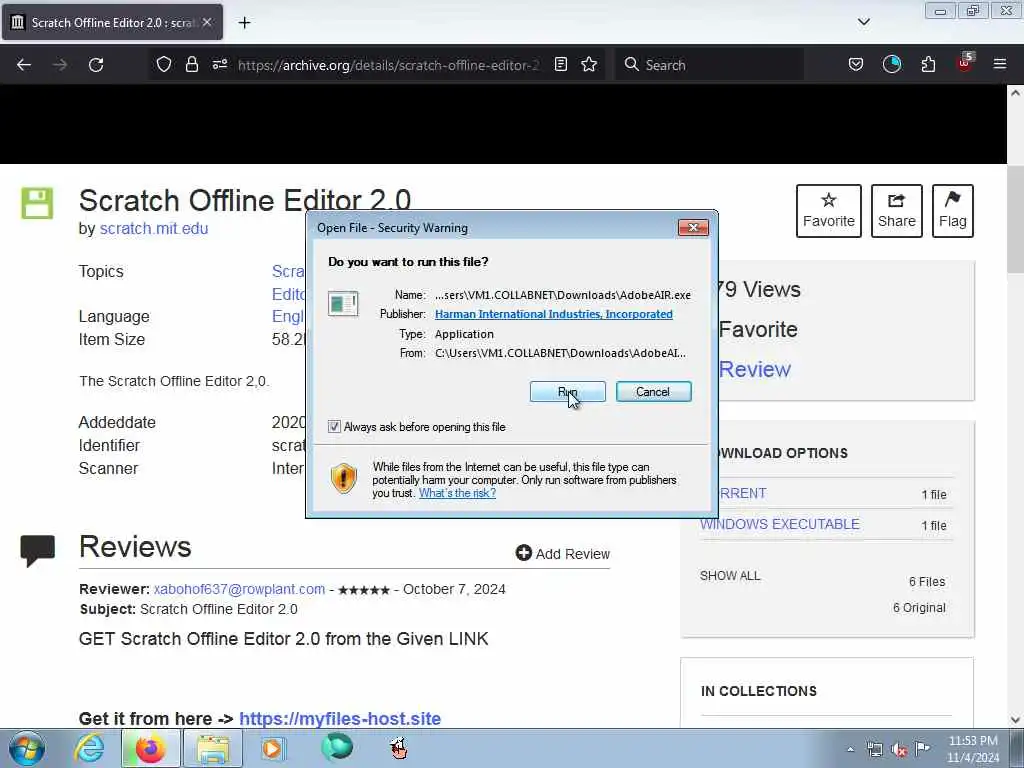The width and height of the screenshot is (1024, 768).
Task: Click the muted volume tray icon
Action: coord(899,749)
